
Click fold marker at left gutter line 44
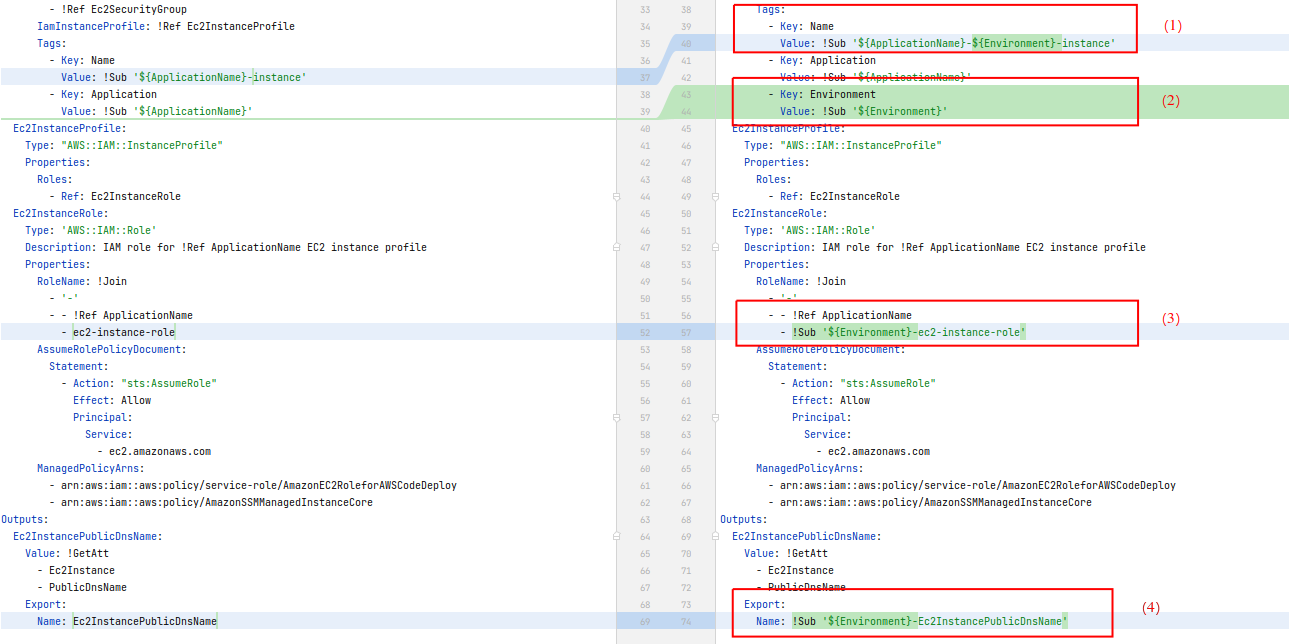(x=616, y=196)
